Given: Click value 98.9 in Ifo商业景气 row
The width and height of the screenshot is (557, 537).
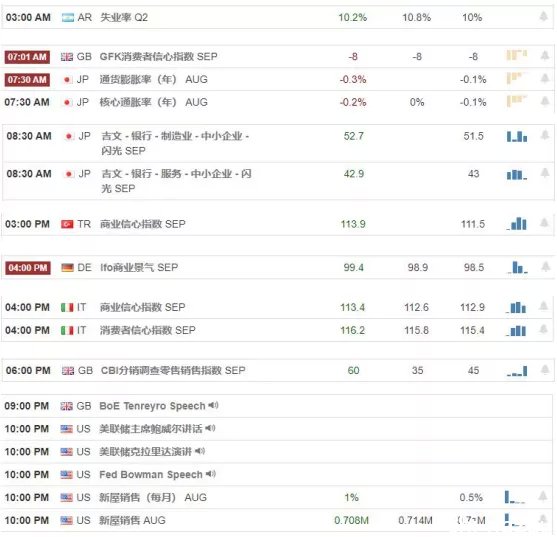Looking at the screenshot, I should click(x=418, y=267).
